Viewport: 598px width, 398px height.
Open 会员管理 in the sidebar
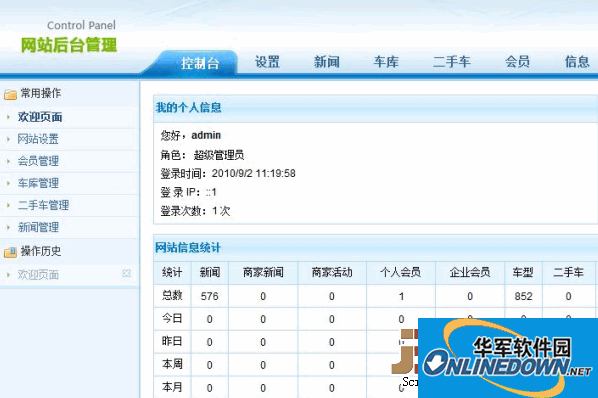pos(38,161)
